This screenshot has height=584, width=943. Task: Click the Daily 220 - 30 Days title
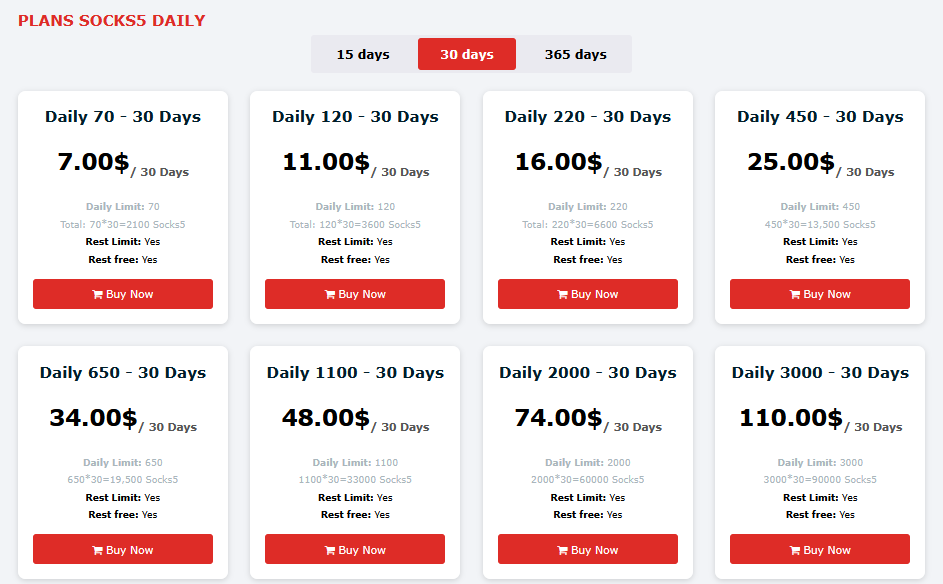click(587, 117)
